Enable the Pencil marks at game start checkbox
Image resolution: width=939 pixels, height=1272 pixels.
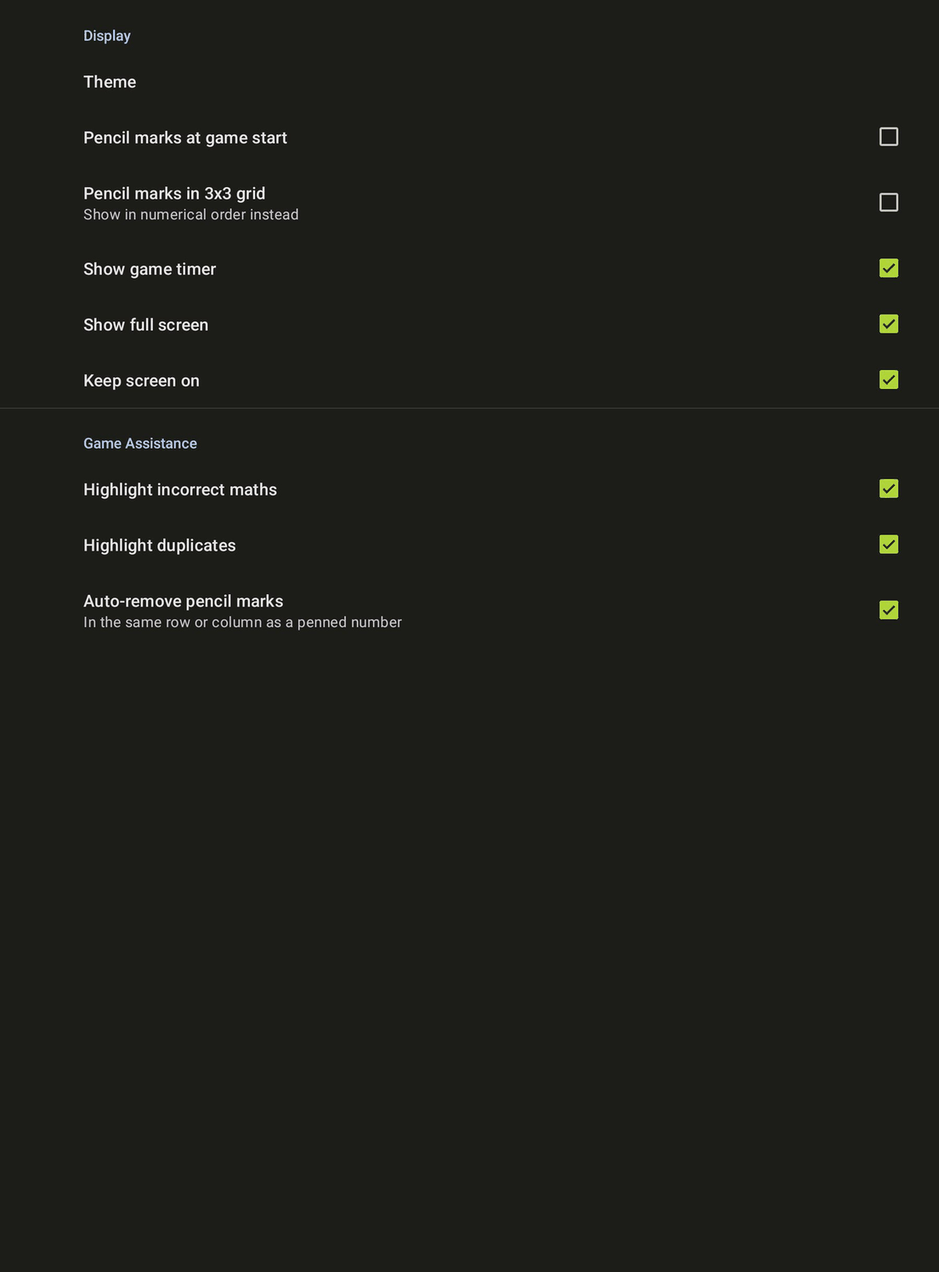888,137
